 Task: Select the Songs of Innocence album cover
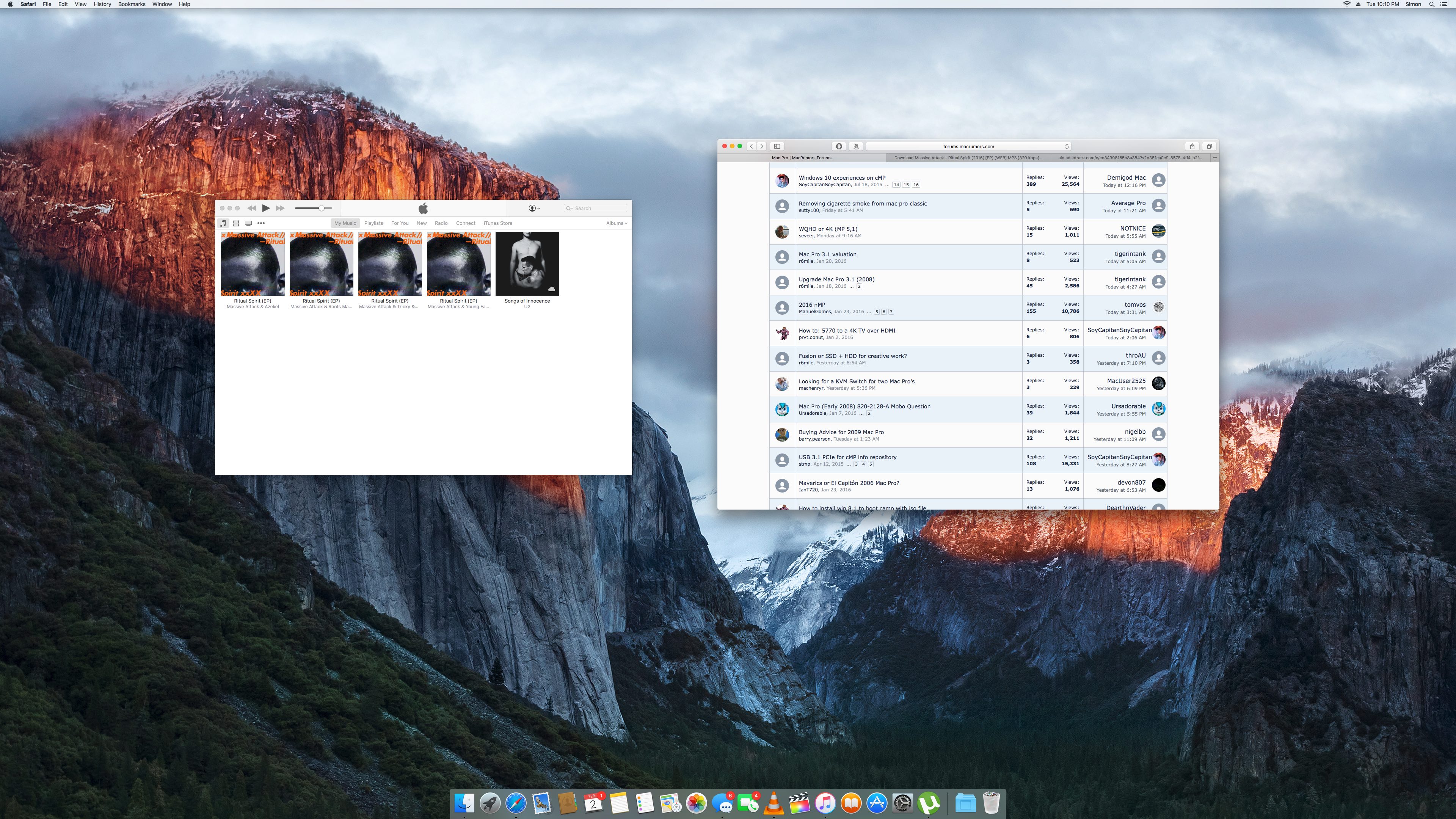527,264
